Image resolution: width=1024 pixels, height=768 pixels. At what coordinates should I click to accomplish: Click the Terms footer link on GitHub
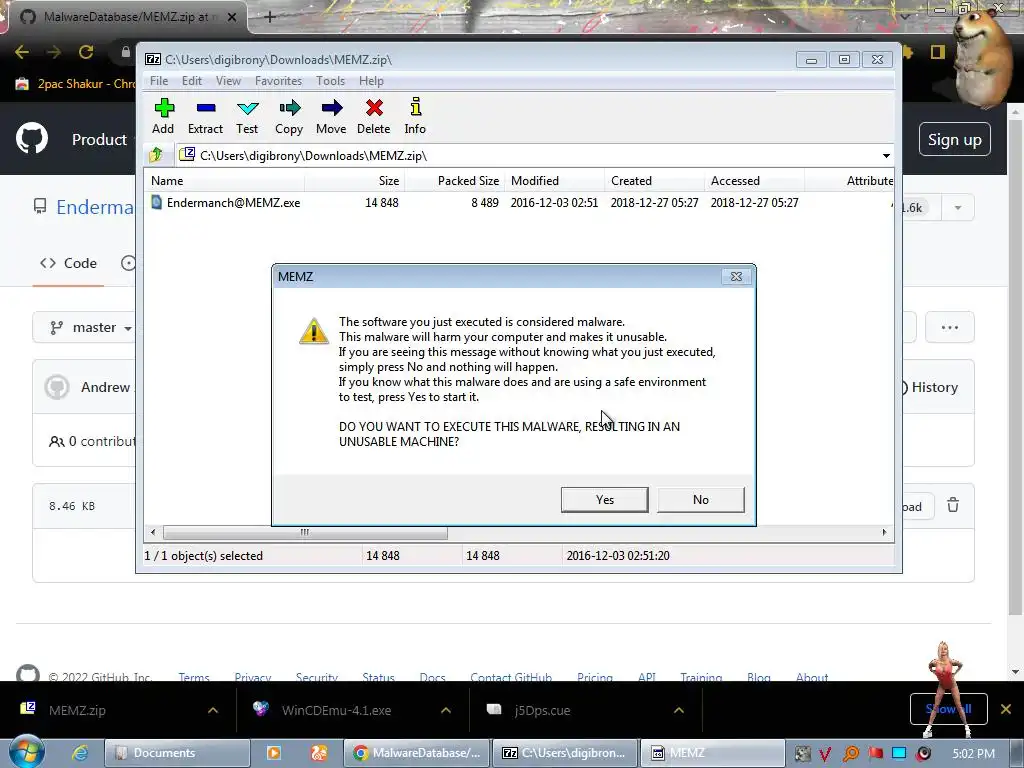pos(194,677)
